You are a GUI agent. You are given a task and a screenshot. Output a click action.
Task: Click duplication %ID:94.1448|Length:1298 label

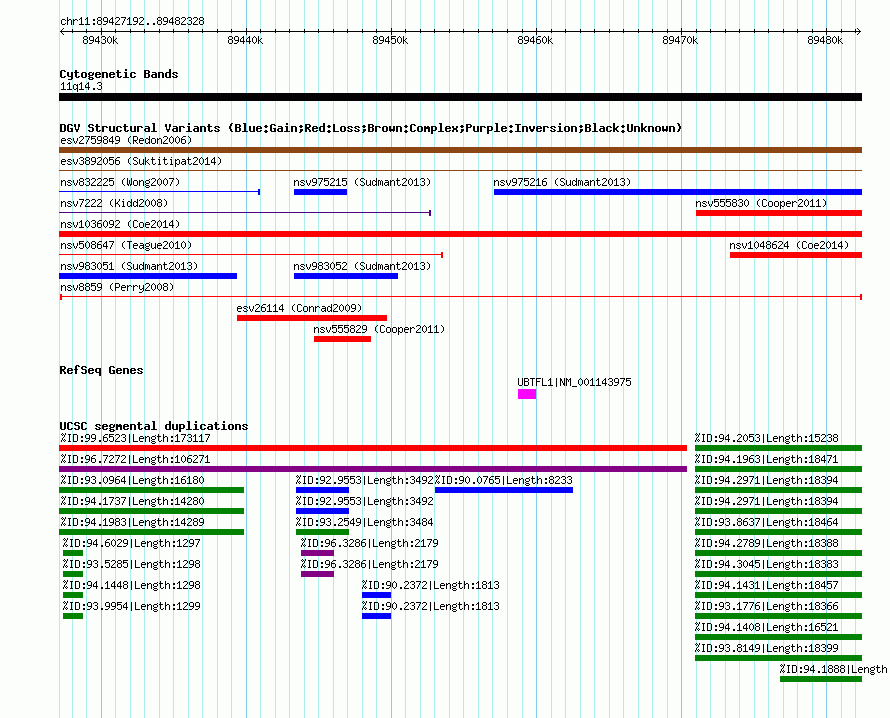pos(132,585)
